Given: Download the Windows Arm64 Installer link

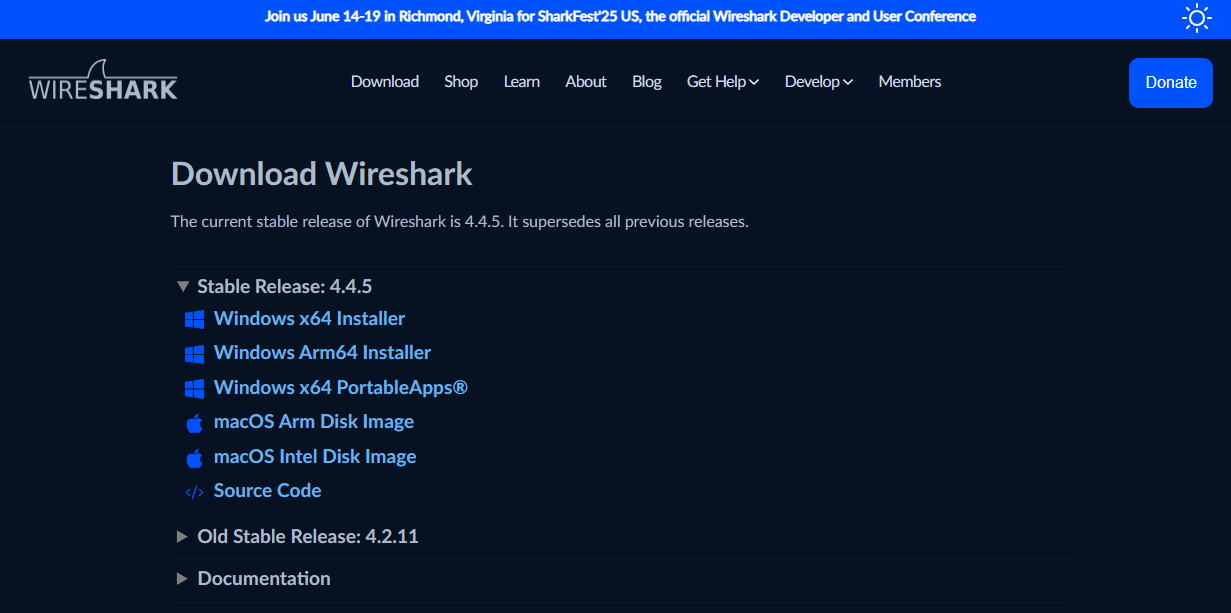Looking at the screenshot, I should click(322, 352).
